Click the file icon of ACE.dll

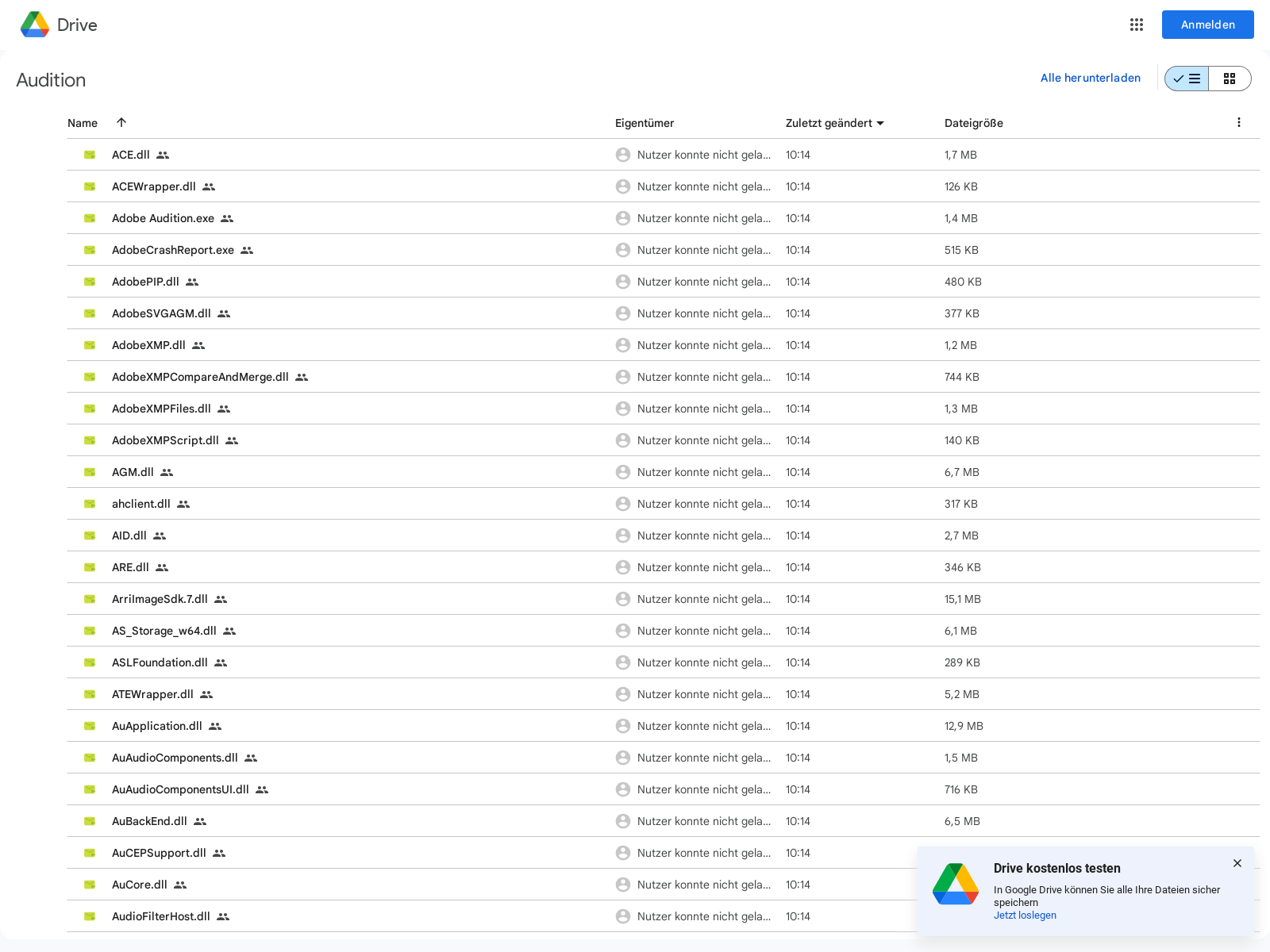pyautogui.click(x=90, y=155)
